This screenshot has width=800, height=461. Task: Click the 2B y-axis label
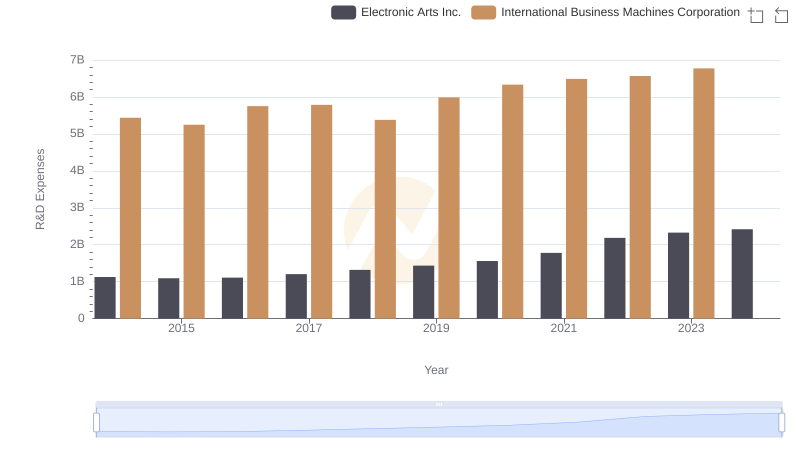pyautogui.click(x=77, y=244)
